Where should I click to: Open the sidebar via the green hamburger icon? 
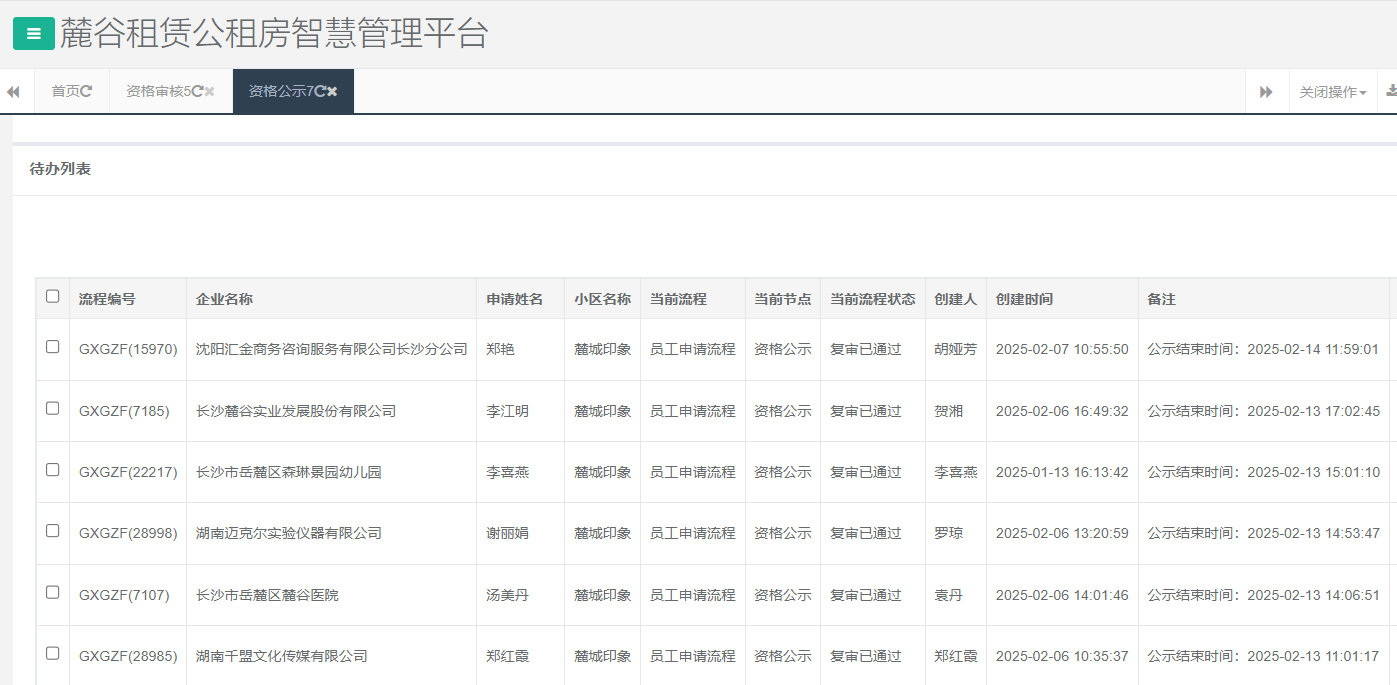coord(33,33)
